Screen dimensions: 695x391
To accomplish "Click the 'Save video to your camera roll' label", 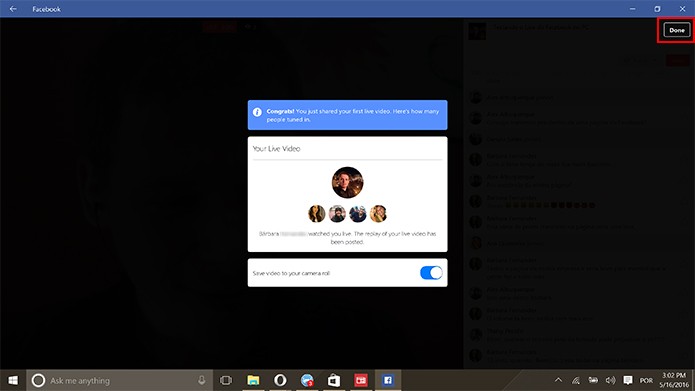I will pos(291,273).
